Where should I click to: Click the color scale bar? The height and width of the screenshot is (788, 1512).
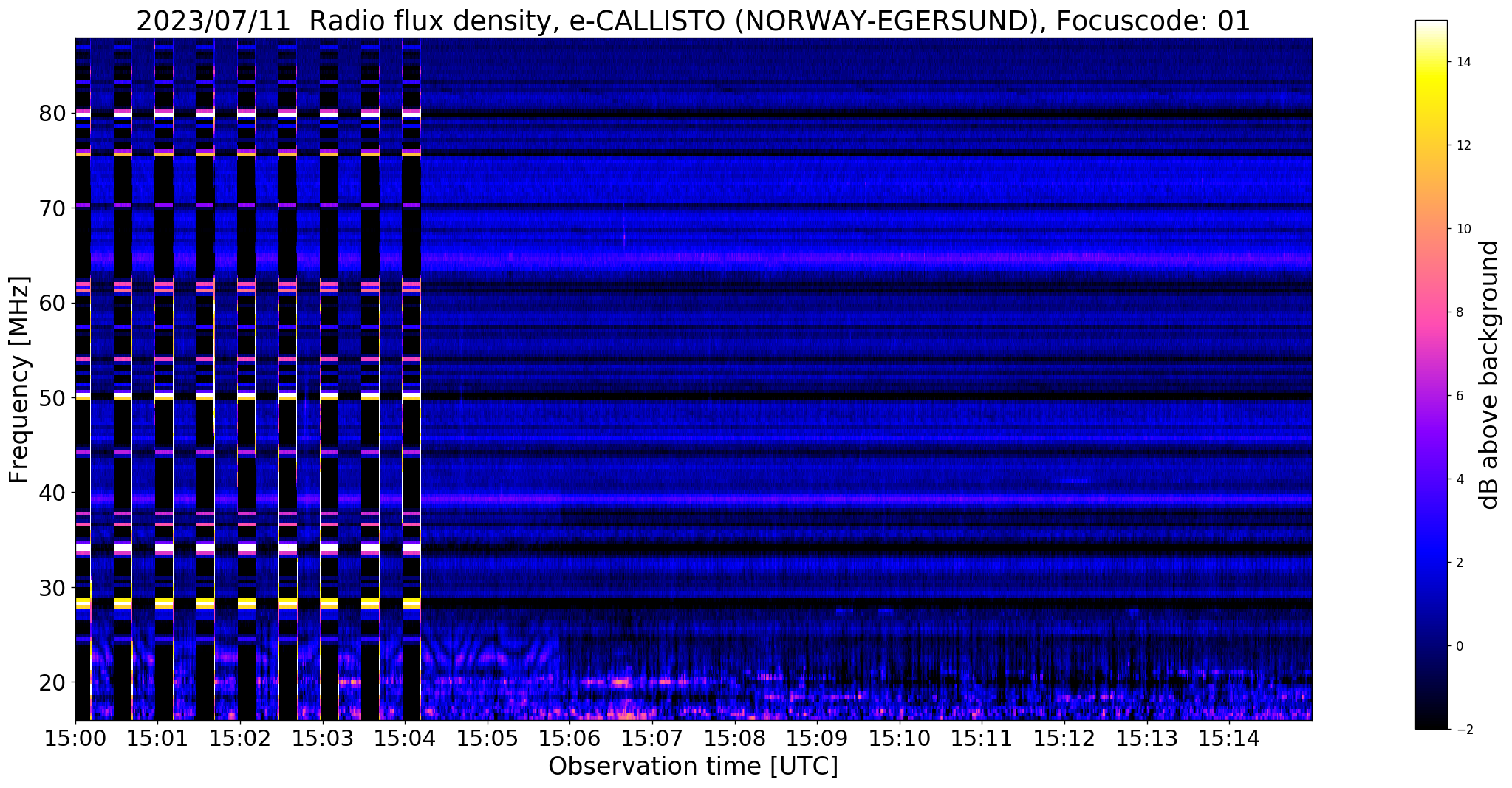(1431, 374)
